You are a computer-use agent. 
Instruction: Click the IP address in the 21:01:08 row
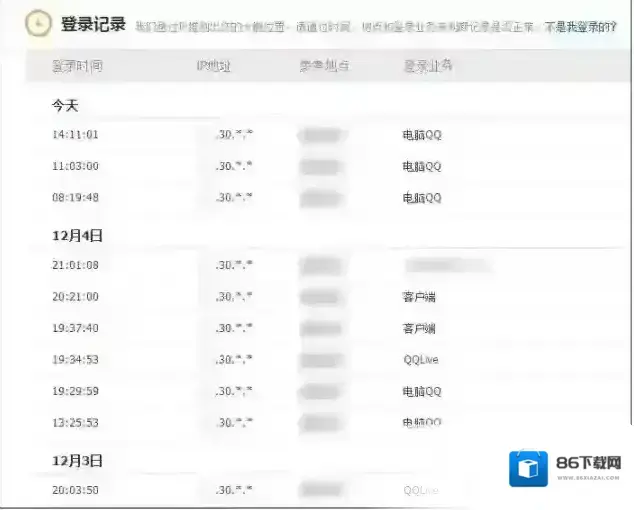234,265
